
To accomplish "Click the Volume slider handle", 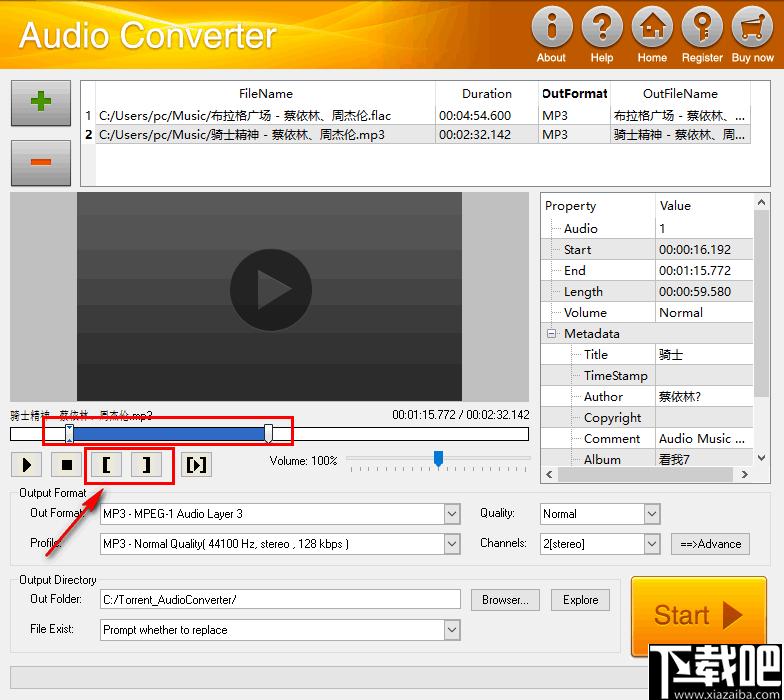I will point(438,458).
